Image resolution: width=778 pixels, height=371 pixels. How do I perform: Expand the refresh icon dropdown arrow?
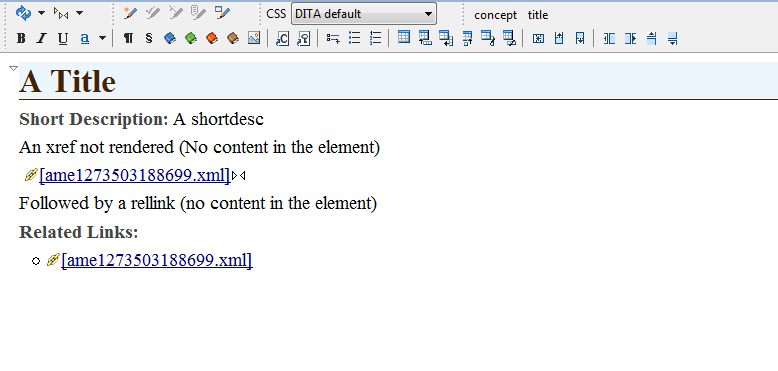click(42, 13)
